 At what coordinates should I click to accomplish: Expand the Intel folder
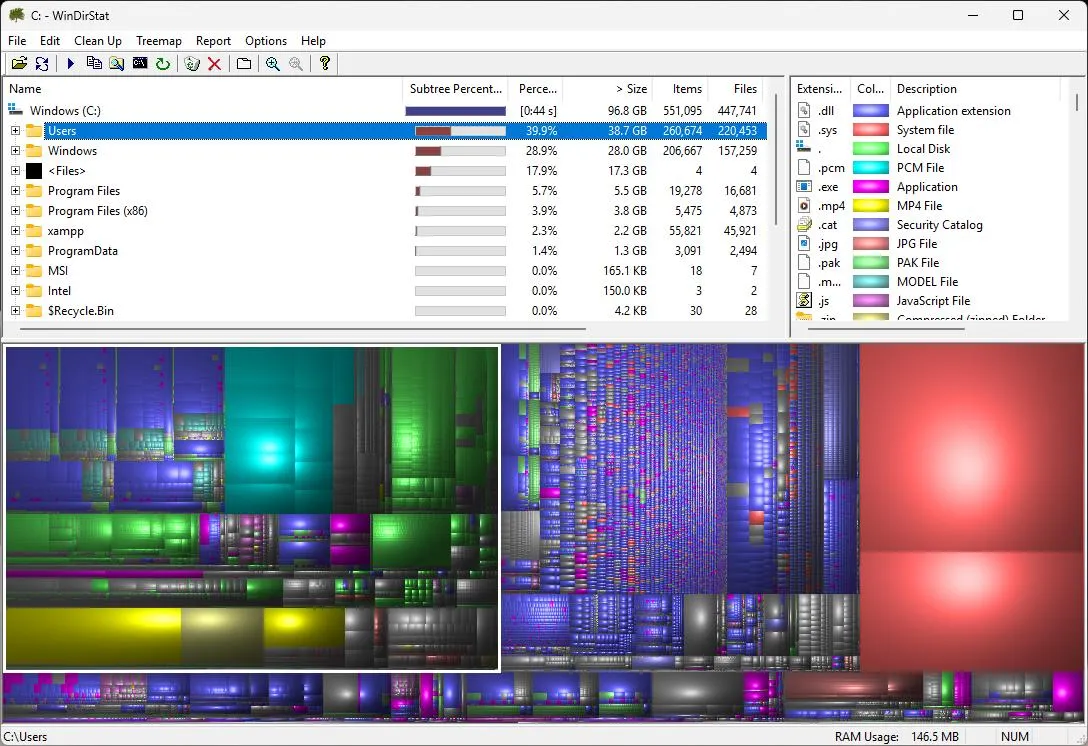[x=15, y=291]
